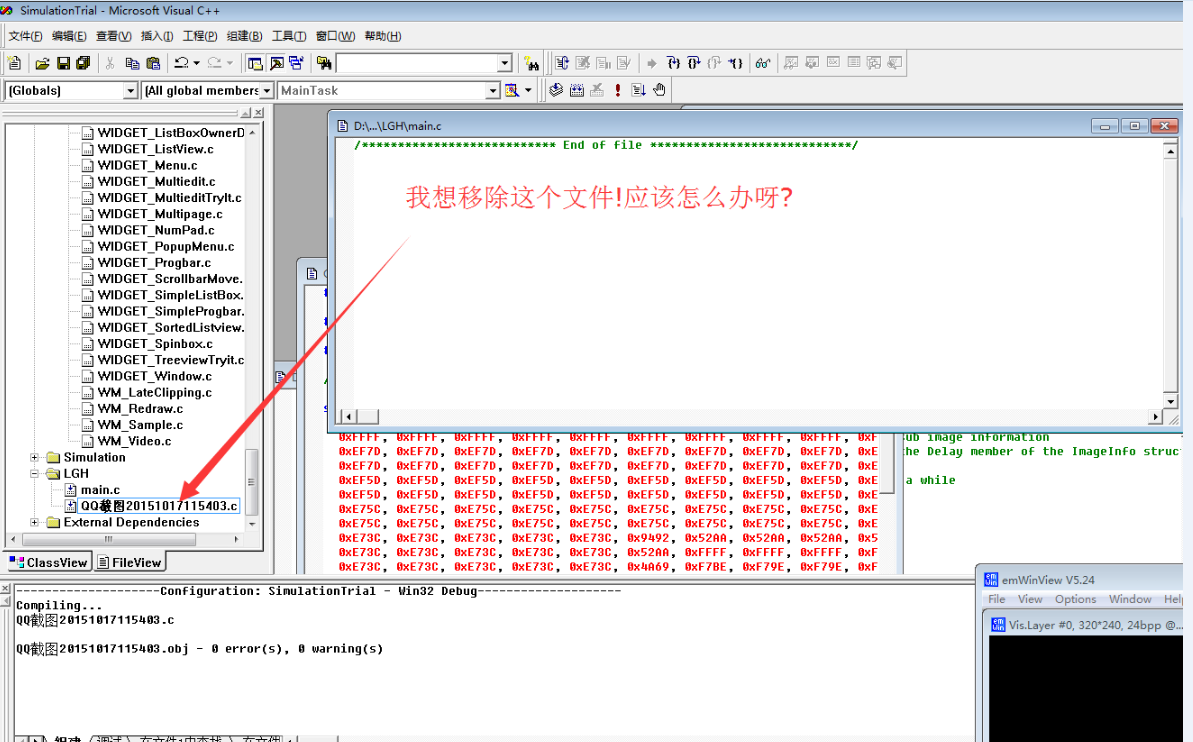Click the Compile file icon in build bar

[x=556, y=90]
